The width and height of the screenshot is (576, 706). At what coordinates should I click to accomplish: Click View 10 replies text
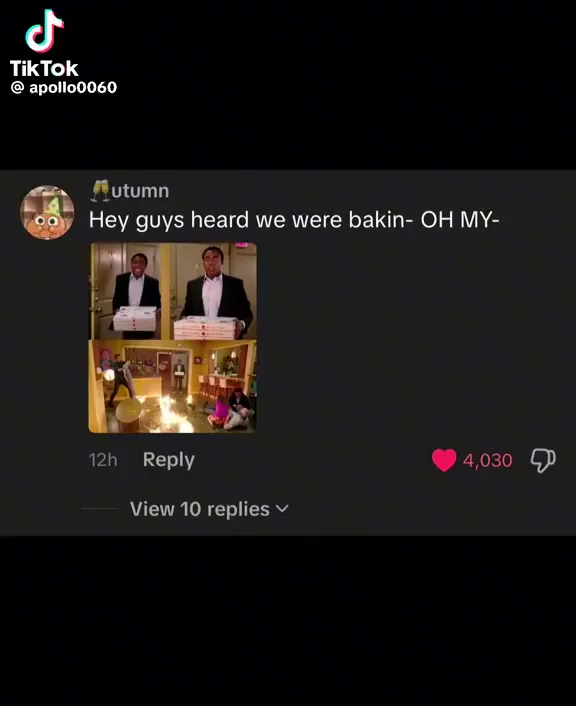click(x=200, y=509)
